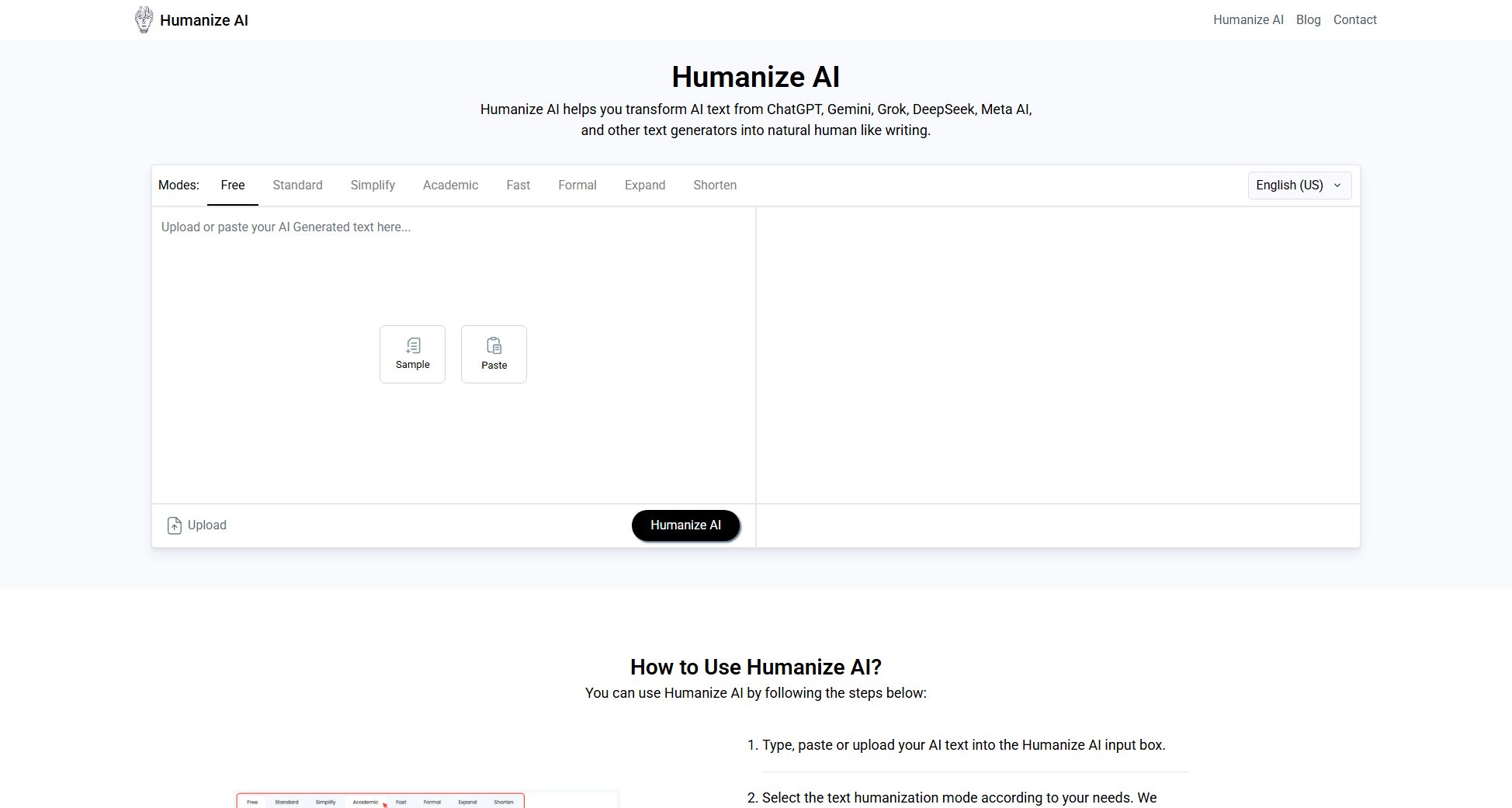The width and height of the screenshot is (1512, 808).
Task: Open the Blog link in header
Action: click(x=1308, y=20)
